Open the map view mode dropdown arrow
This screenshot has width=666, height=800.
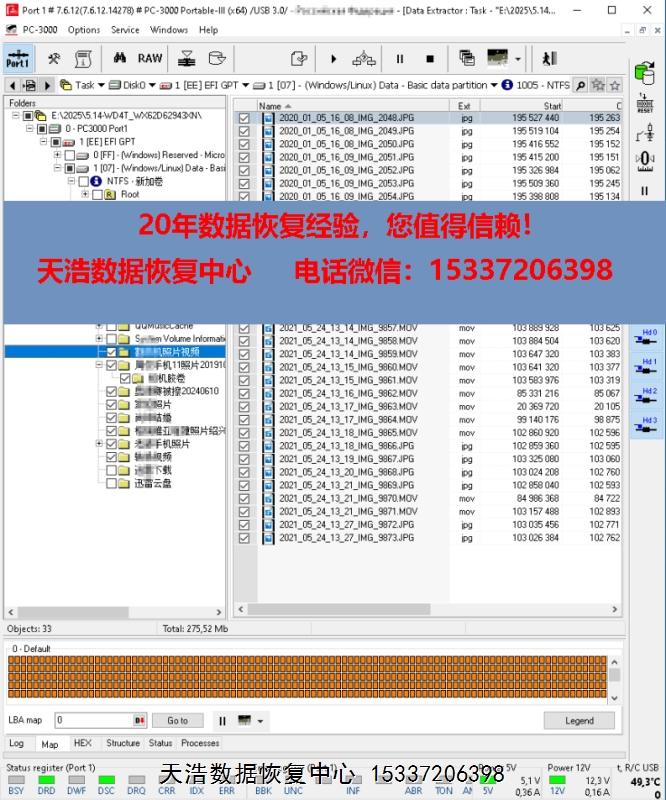click(261, 721)
